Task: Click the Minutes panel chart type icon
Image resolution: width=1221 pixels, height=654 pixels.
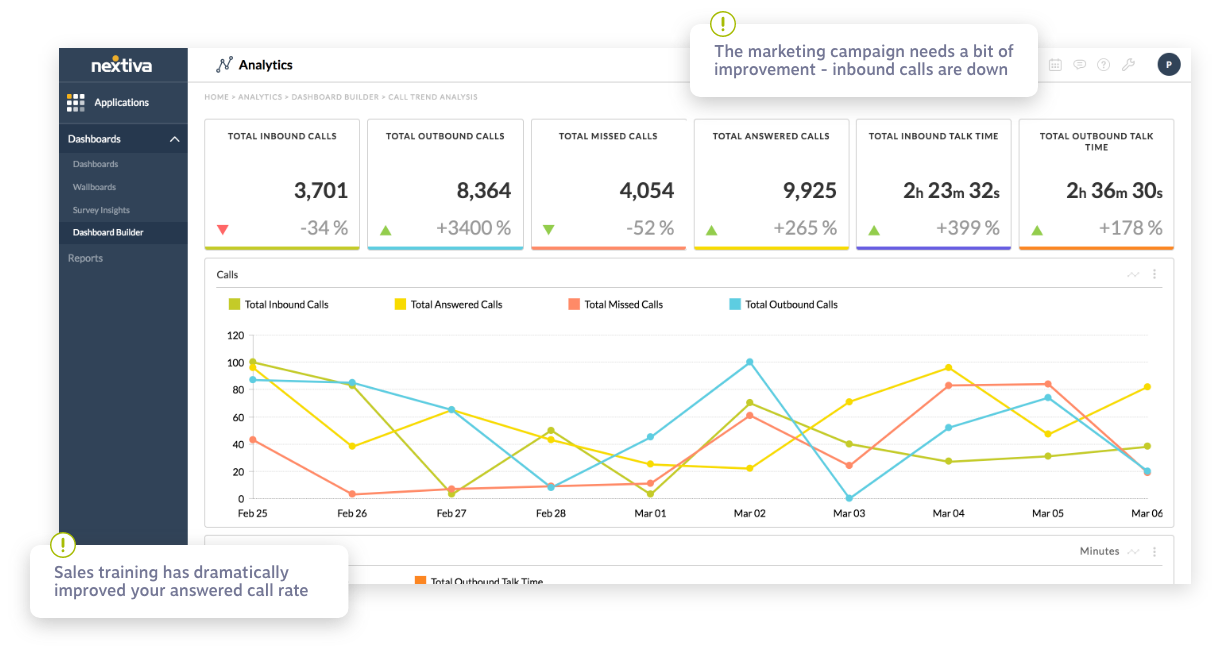Action: click(x=1133, y=551)
